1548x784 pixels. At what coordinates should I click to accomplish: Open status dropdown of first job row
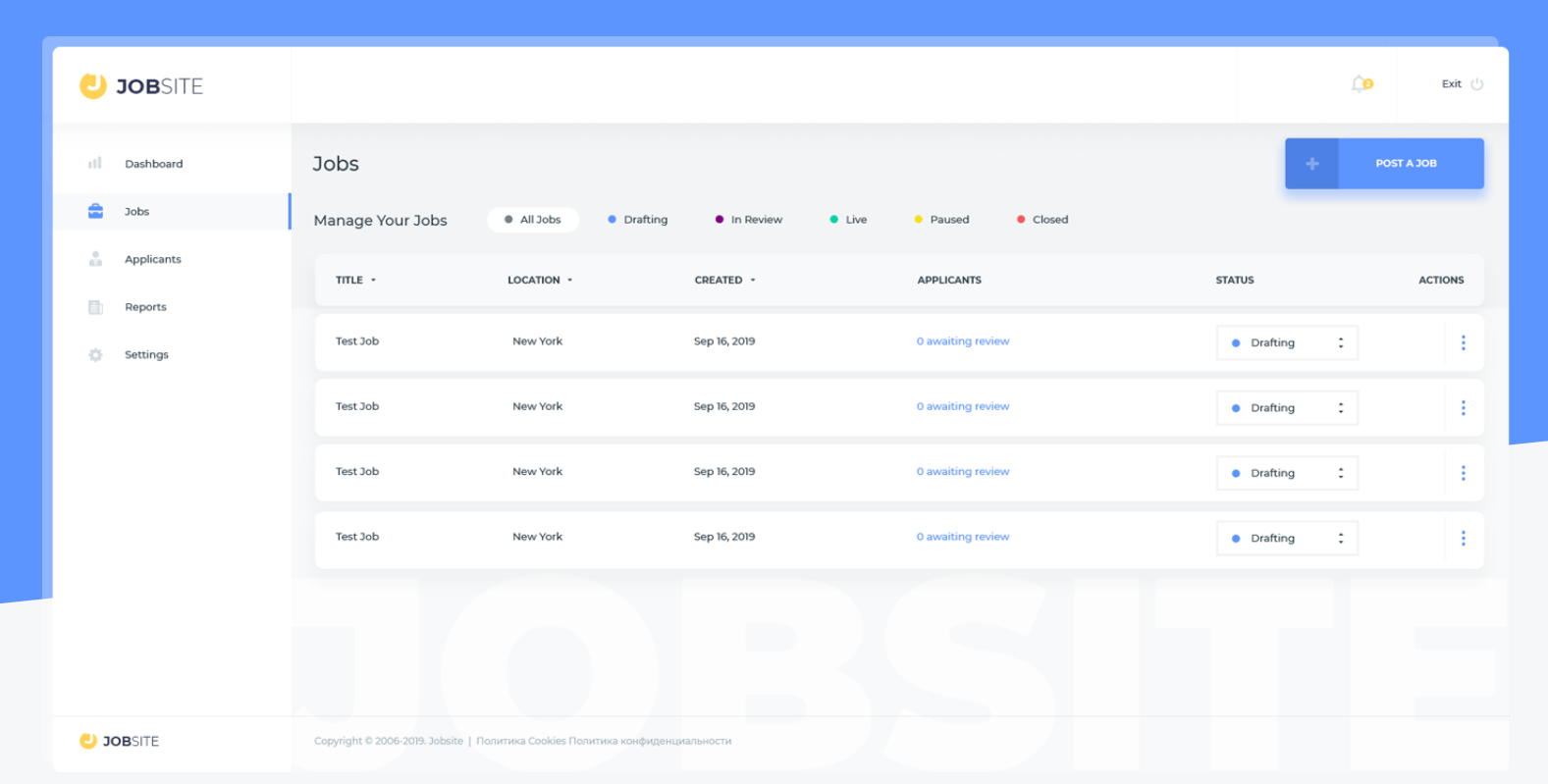[x=1287, y=342]
